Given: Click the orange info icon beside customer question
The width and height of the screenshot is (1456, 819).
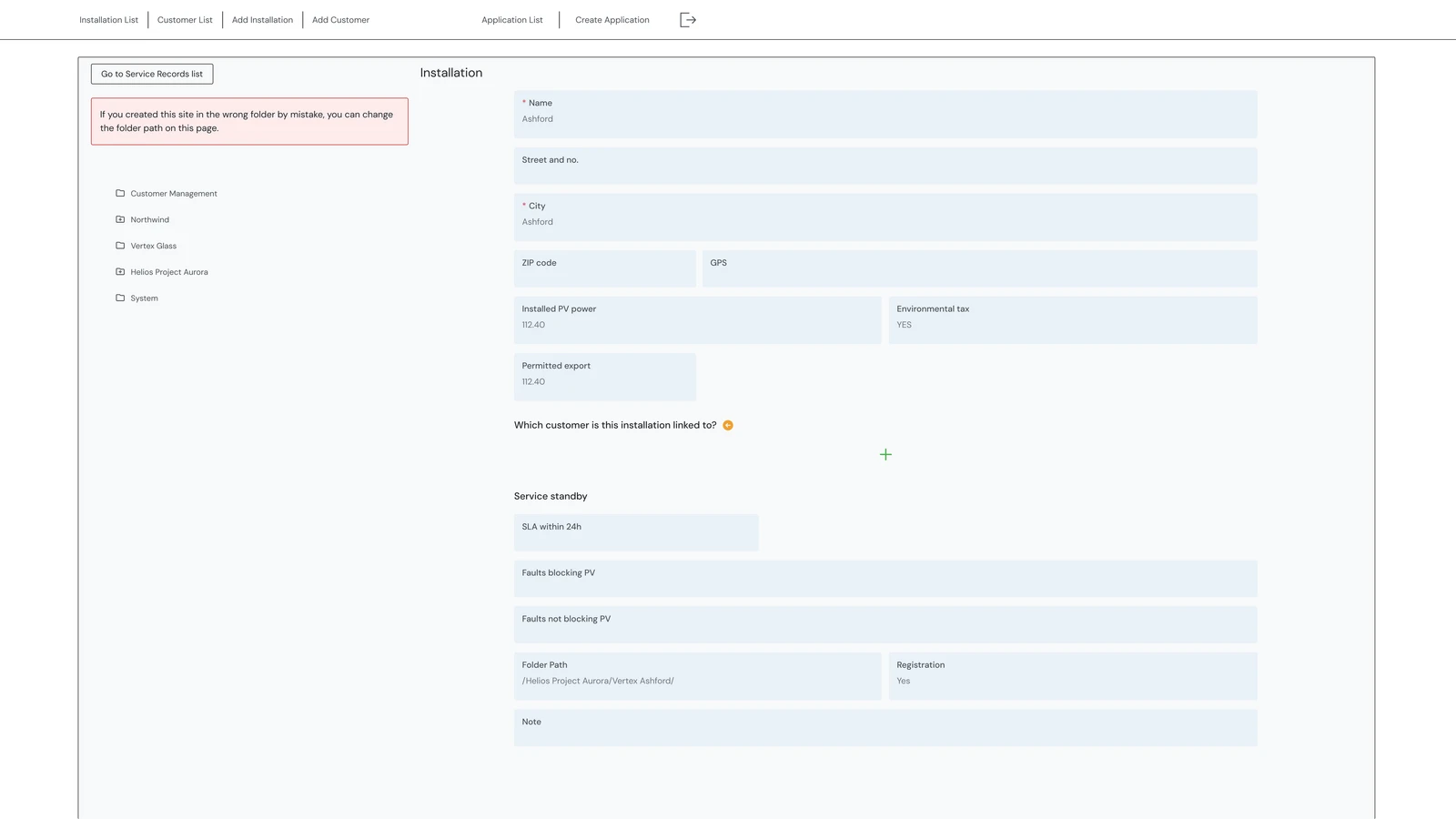Looking at the screenshot, I should point(728,425).
